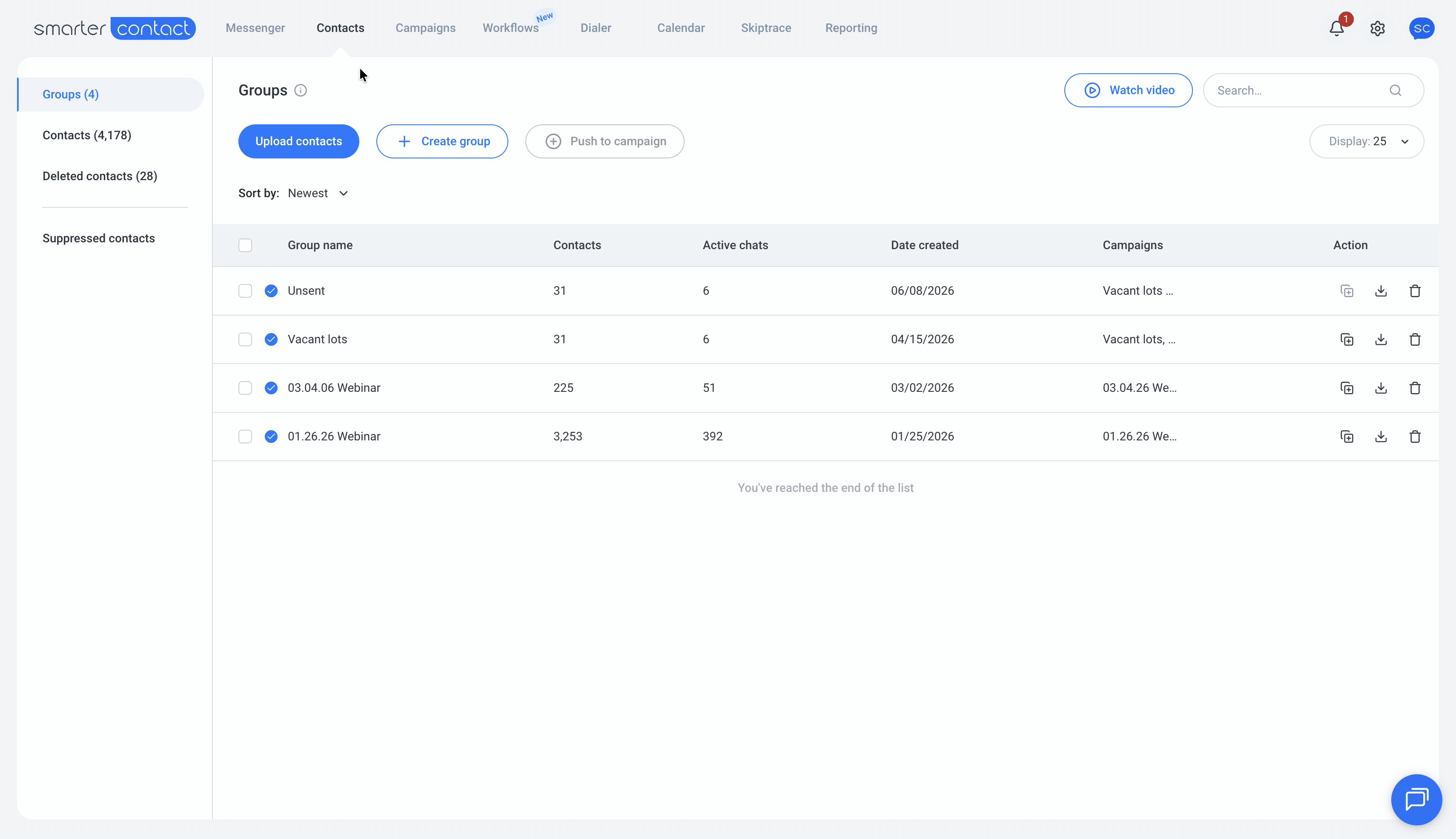1456x839 pixels.
Task: Delete the 03.04.06 Webinar group
Action: coord(1415,388)
